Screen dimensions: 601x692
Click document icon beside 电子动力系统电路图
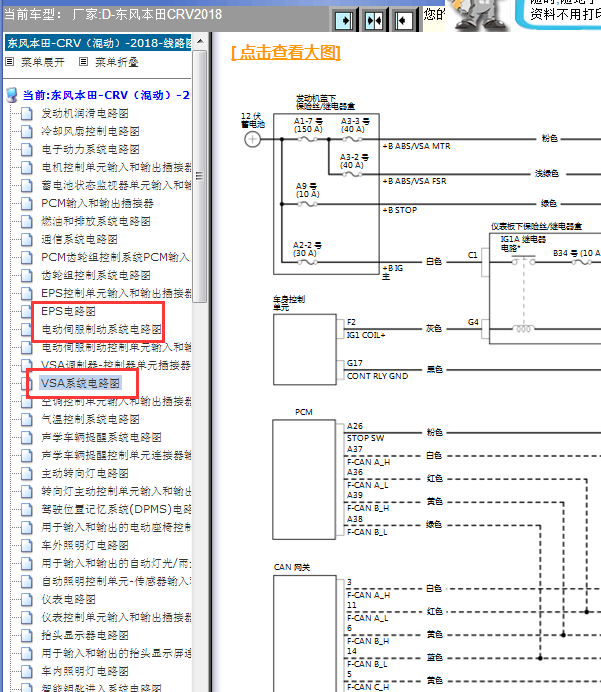tap(27, 150)
